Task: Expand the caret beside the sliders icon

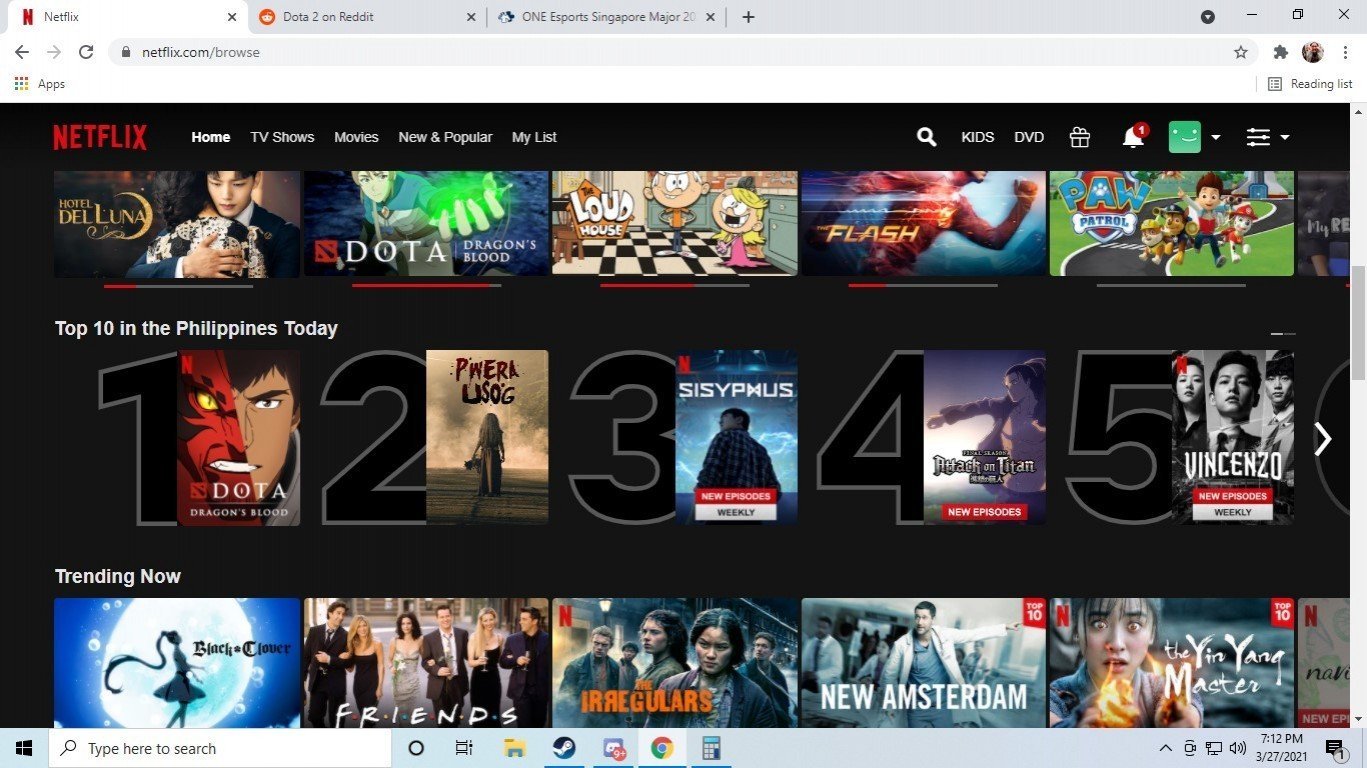Action: point(1285,138)
